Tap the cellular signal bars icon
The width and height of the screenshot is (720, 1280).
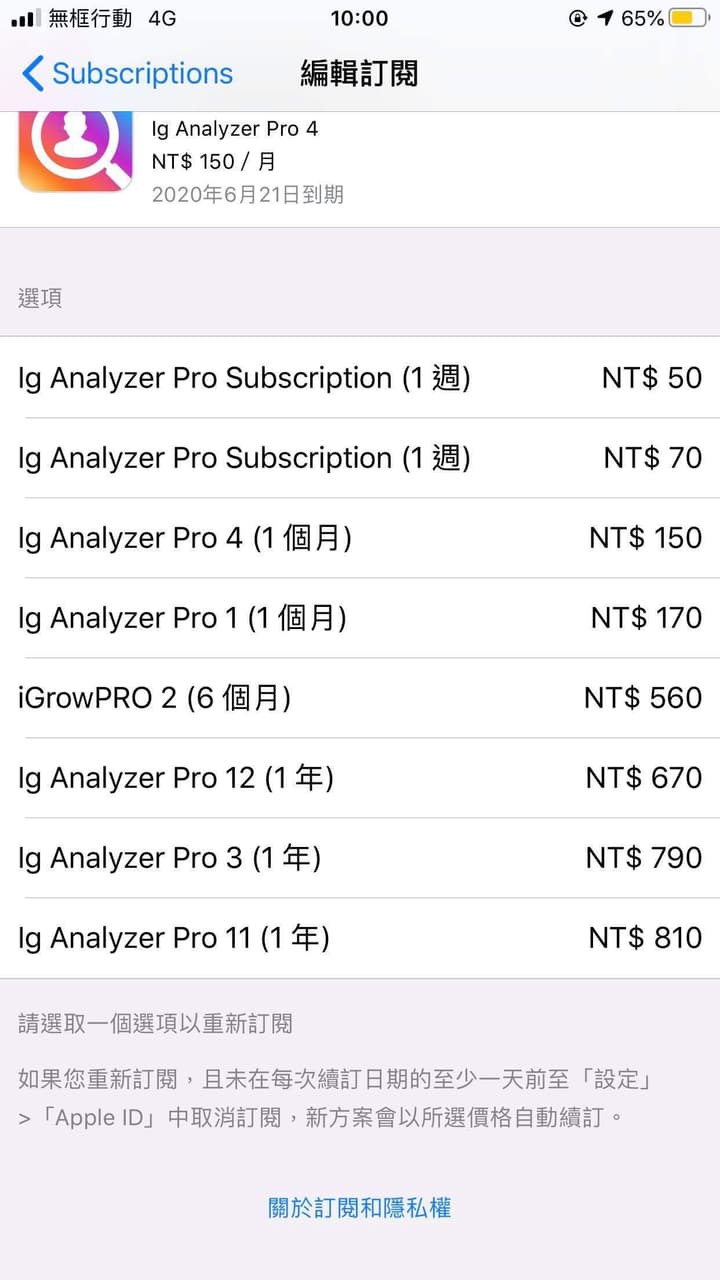(x=25, y=18)
